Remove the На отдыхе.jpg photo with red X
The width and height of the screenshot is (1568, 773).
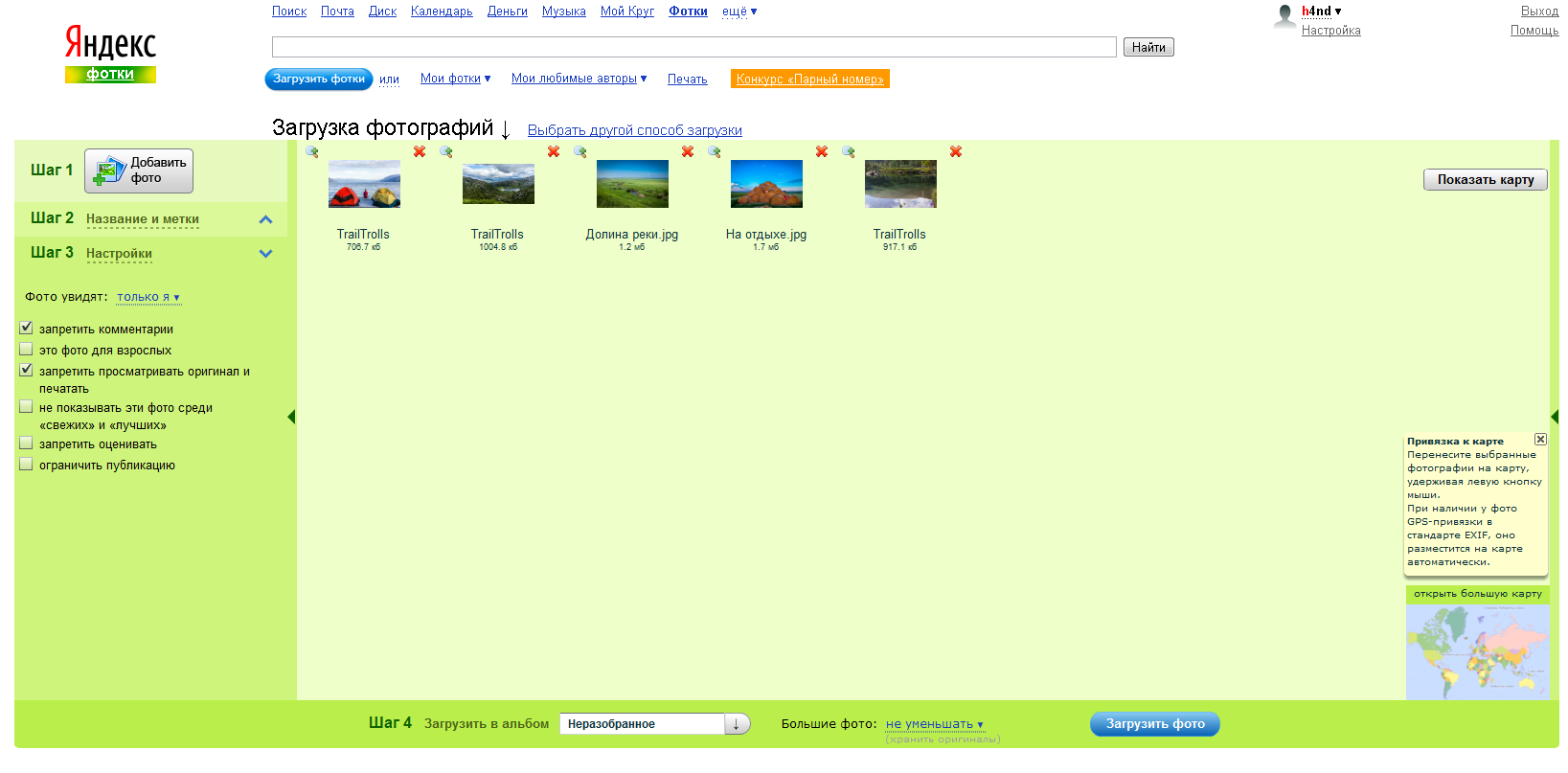pos(821,151)
